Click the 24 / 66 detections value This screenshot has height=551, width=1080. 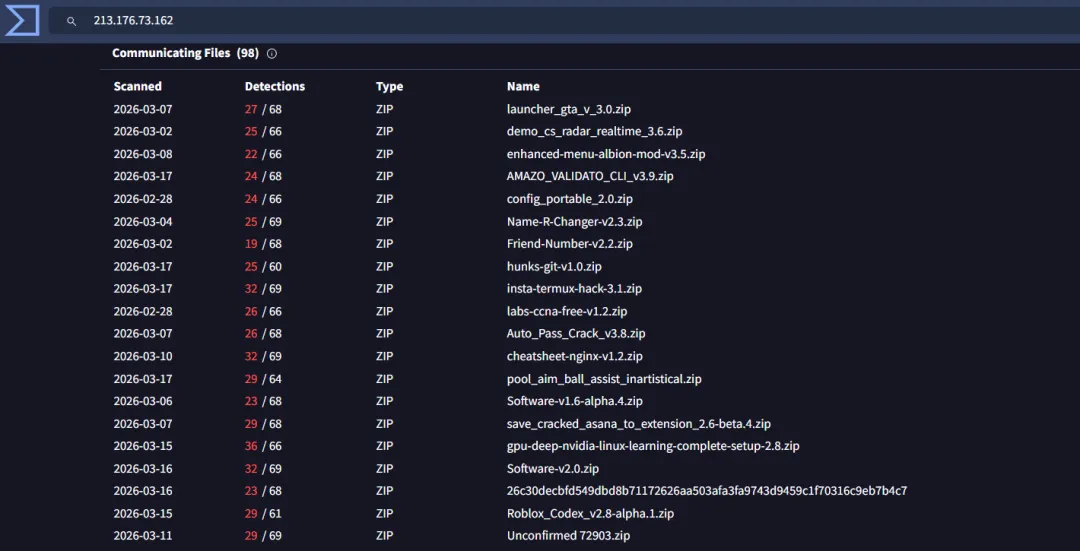(x=263, y=199)
